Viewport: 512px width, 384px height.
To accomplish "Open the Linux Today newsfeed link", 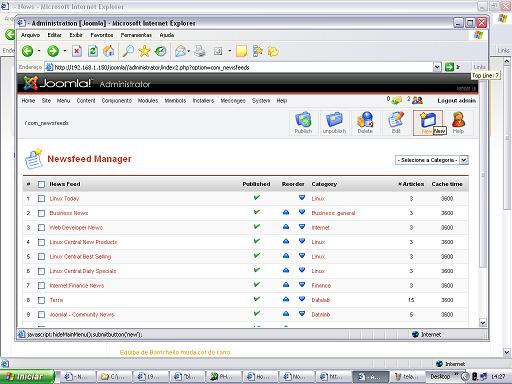I will 64,198.
